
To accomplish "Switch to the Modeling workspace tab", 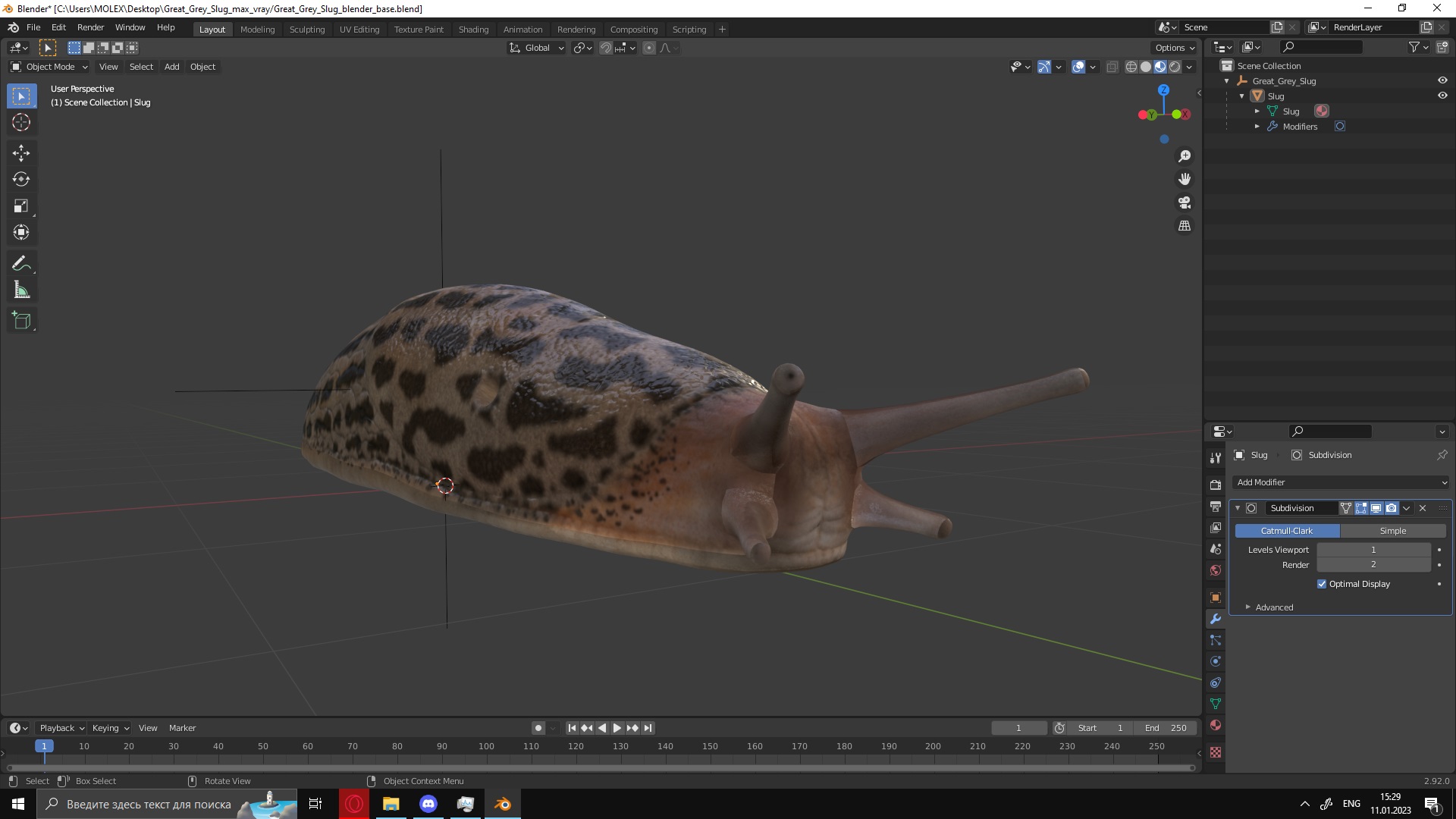I will 257,30.
